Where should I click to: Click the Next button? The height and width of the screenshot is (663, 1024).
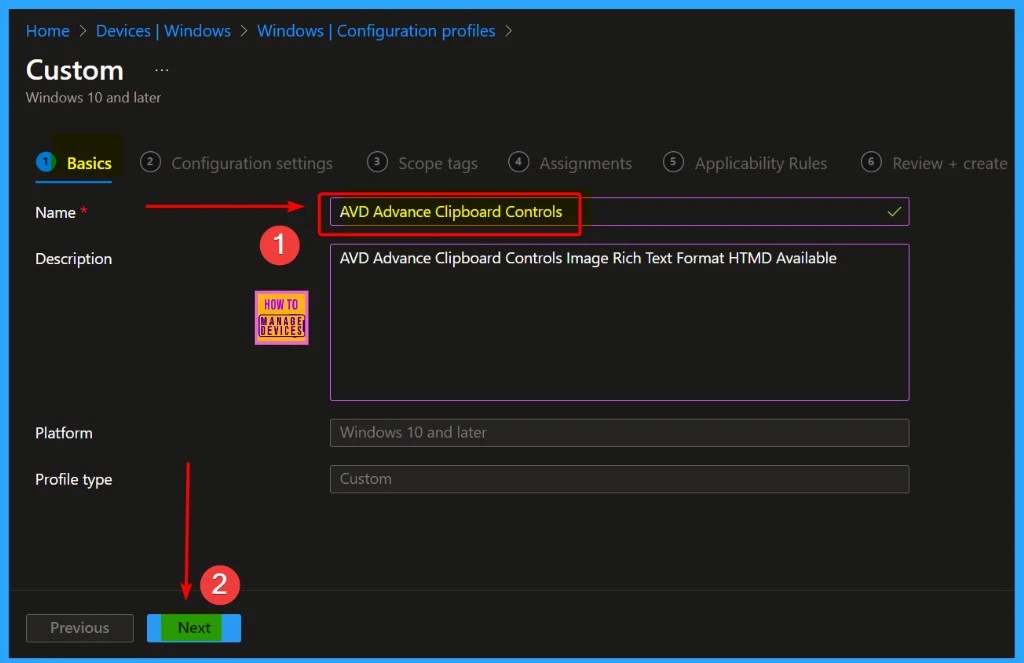point(194,628)
